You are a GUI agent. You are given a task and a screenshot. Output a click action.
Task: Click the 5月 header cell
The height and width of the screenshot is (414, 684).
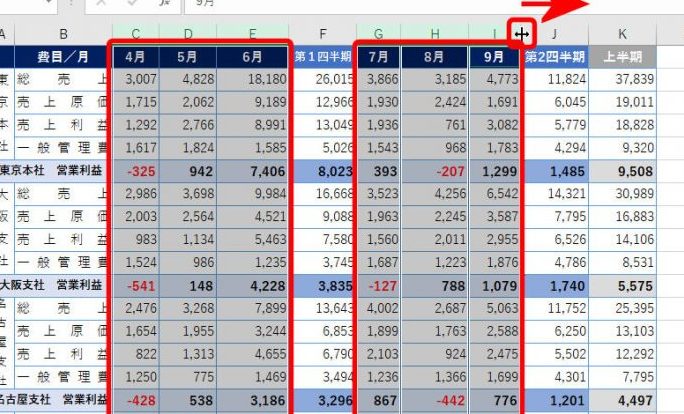(x=188, y=57)
